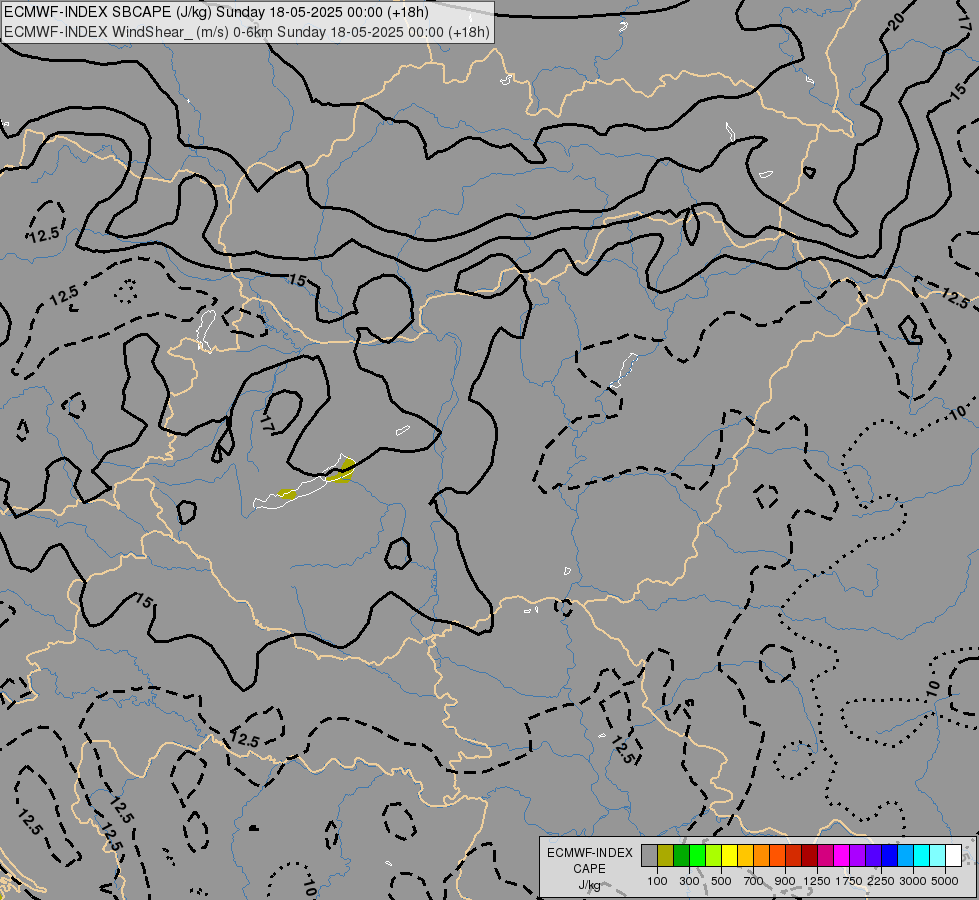Image resolution: width=979 pixels, height=900 pixels.
Task: Choose the bright green CAPE legend swatch
Action: 697,855
